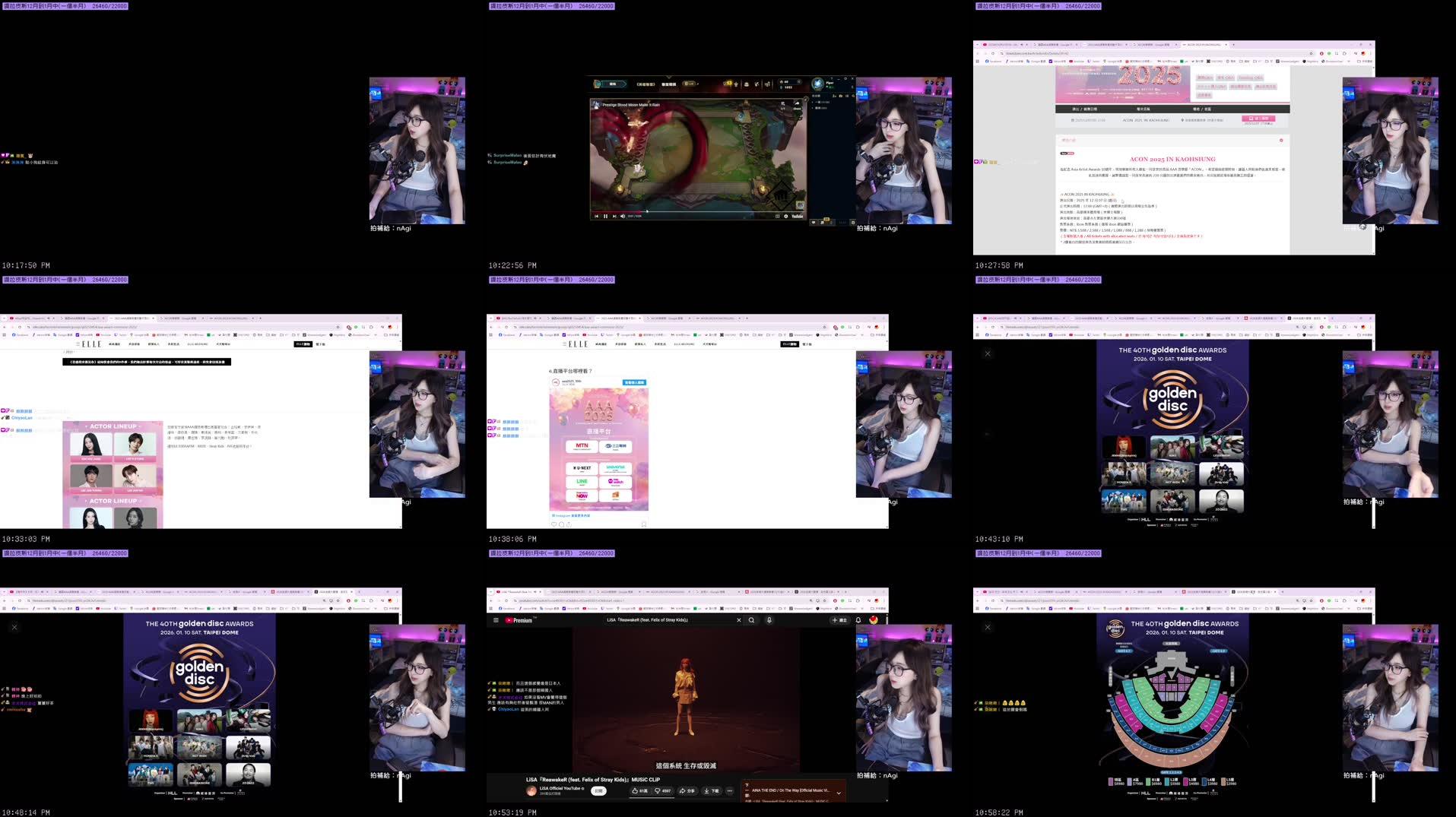1456x817 pixels.
Task: Click the heart icon on the Instagram embed
Action: point(554,524)
